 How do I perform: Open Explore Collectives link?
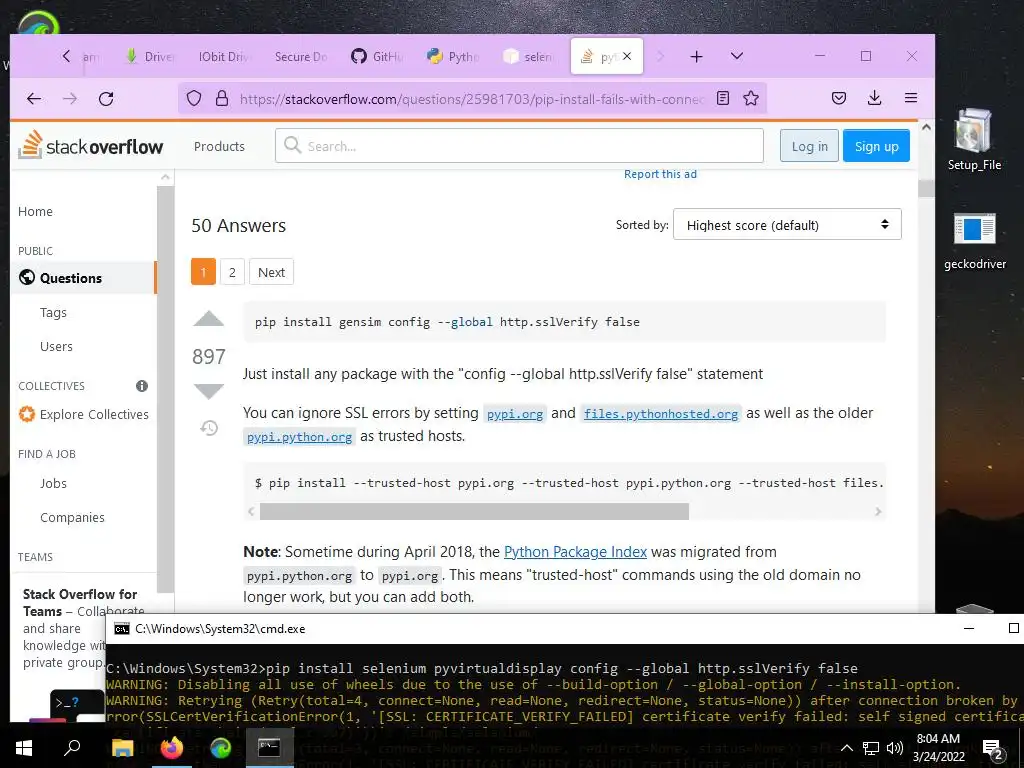pos(84,415)
